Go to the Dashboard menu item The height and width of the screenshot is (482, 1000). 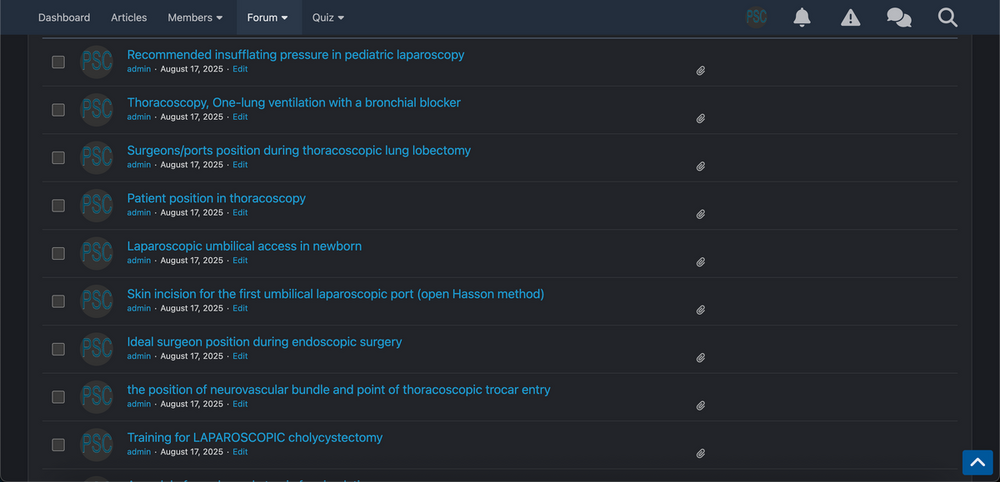[64, 17]
